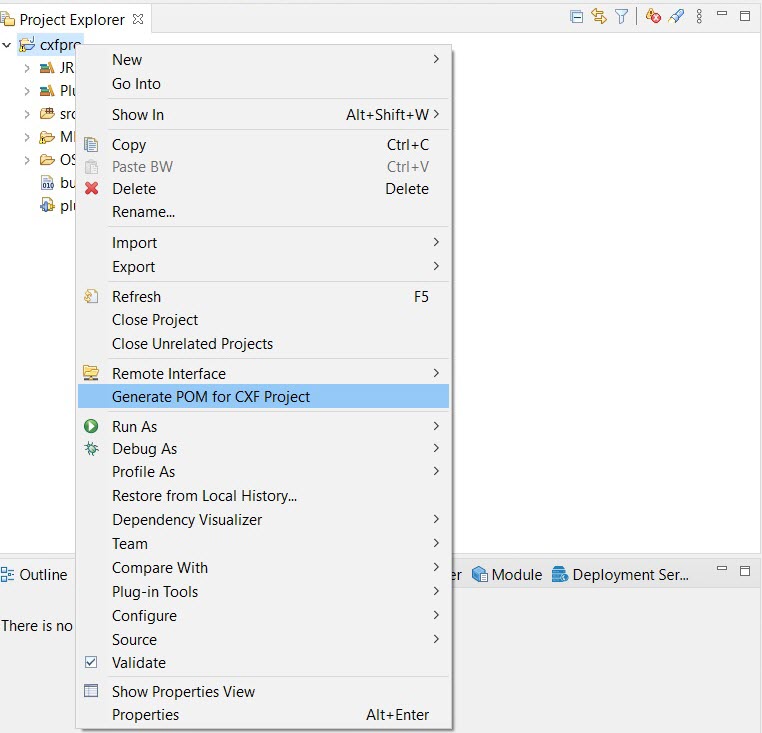Close the Project Explorer tab with X

tap(138, 19)
